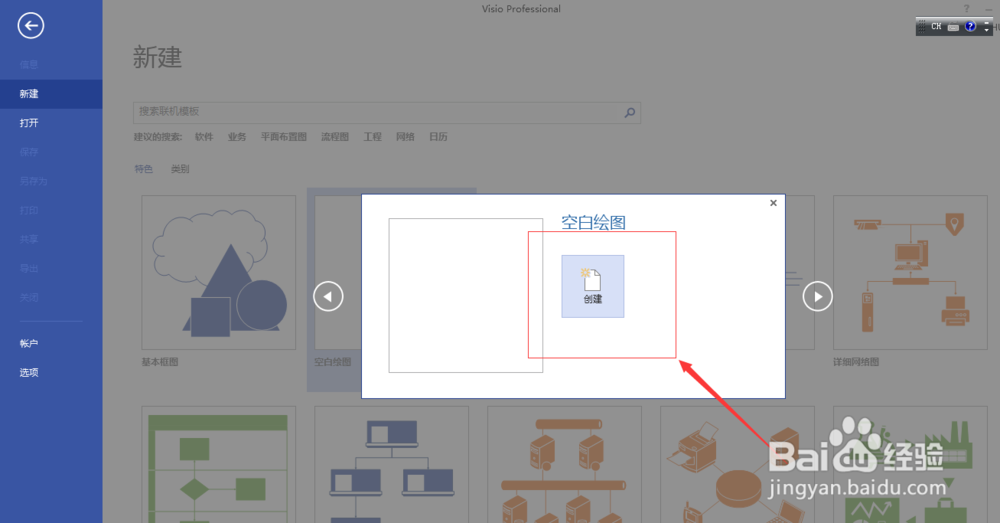
Task: Click the 空白绘图 dialog title
Action: point(593,223)
